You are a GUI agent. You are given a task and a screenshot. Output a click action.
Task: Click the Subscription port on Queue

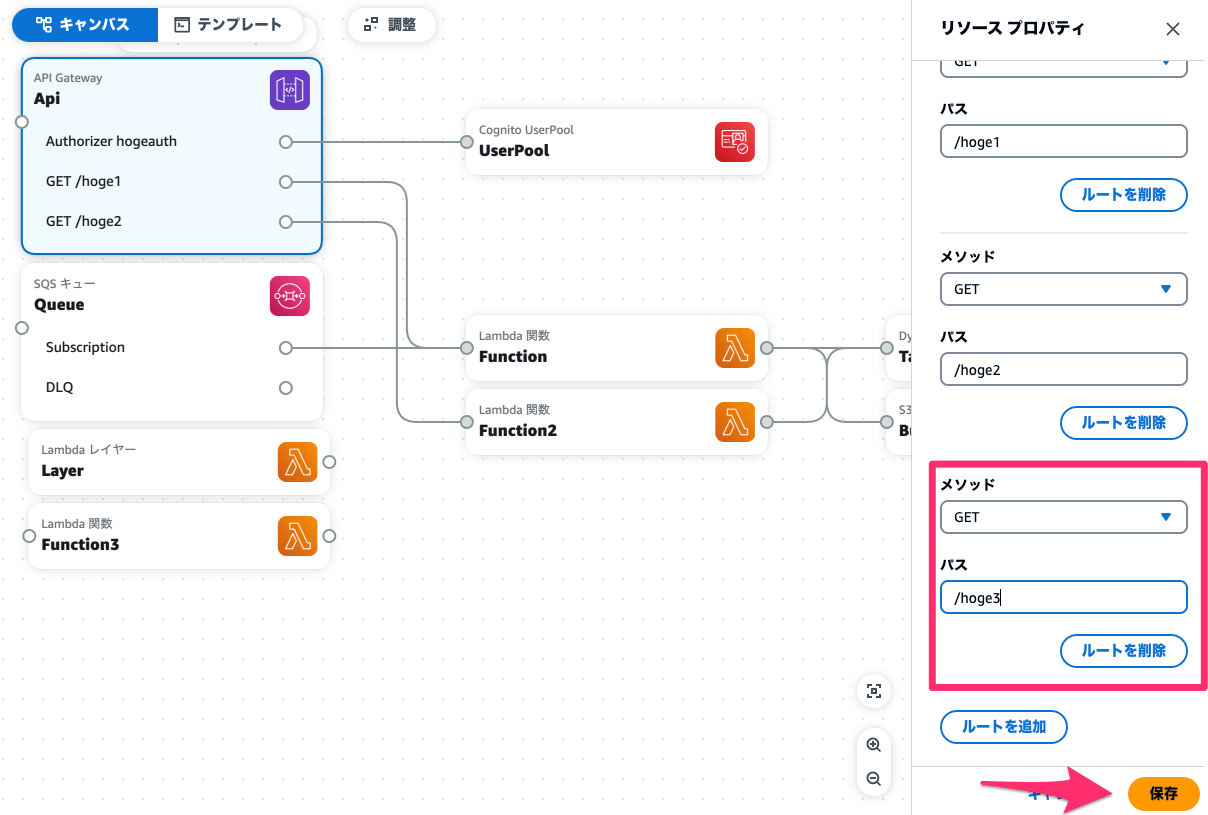pyautogui.click(x=286, y=348)
